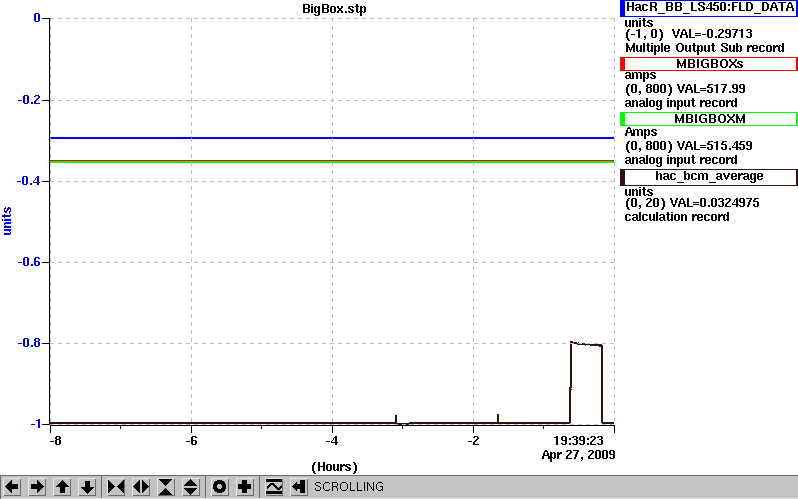Click the Apr 27, 2009 date label
This screenshot has height=499, width=798.
click(x=579, y=454)
